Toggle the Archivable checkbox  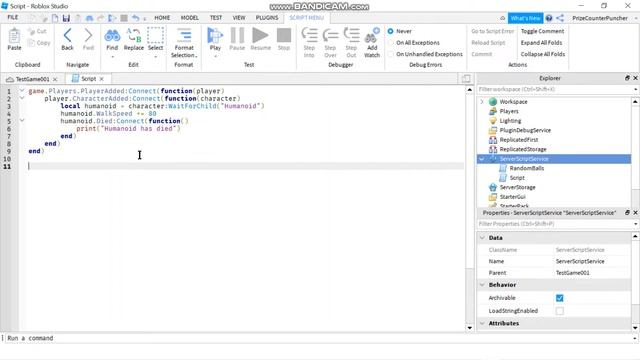point(560,298)
